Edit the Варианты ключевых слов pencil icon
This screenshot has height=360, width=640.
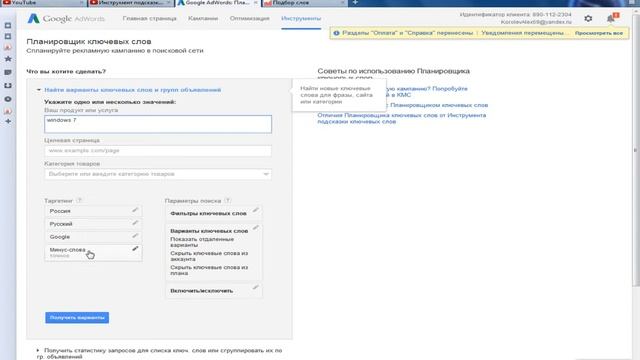256,227
